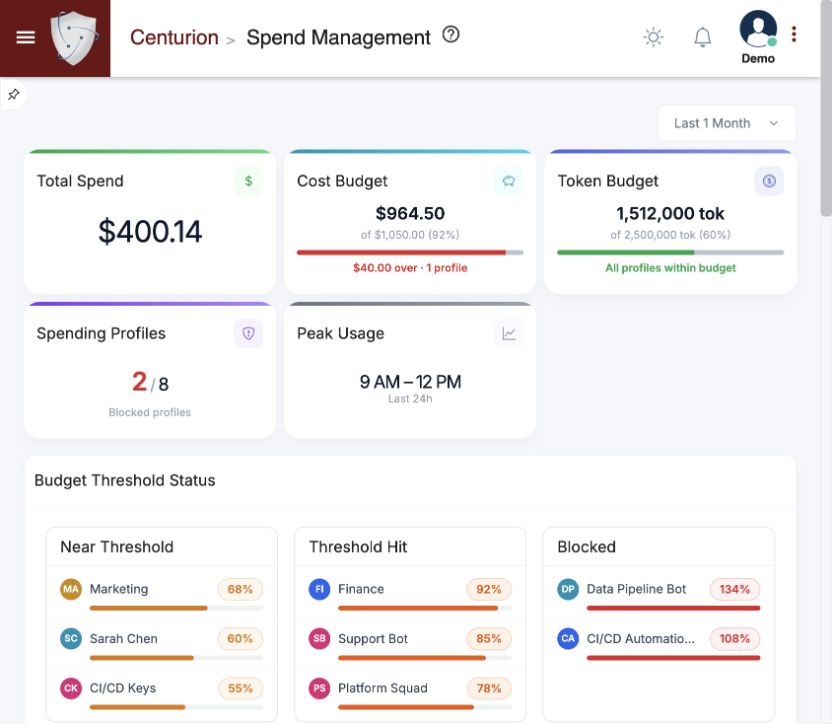The width and height of the screenshot is (832, 724).
Task: Click the Finance 92% badge
Action: [x=489, y=589]
